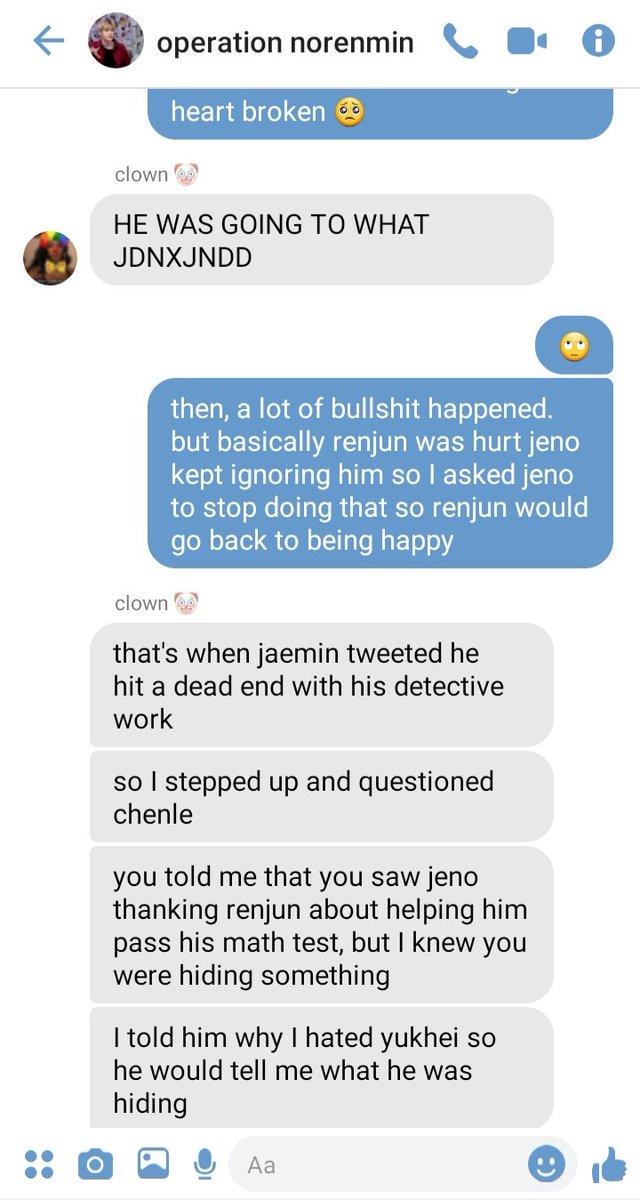
Task: Tap the back arrow icon
Action: (48, 41)
